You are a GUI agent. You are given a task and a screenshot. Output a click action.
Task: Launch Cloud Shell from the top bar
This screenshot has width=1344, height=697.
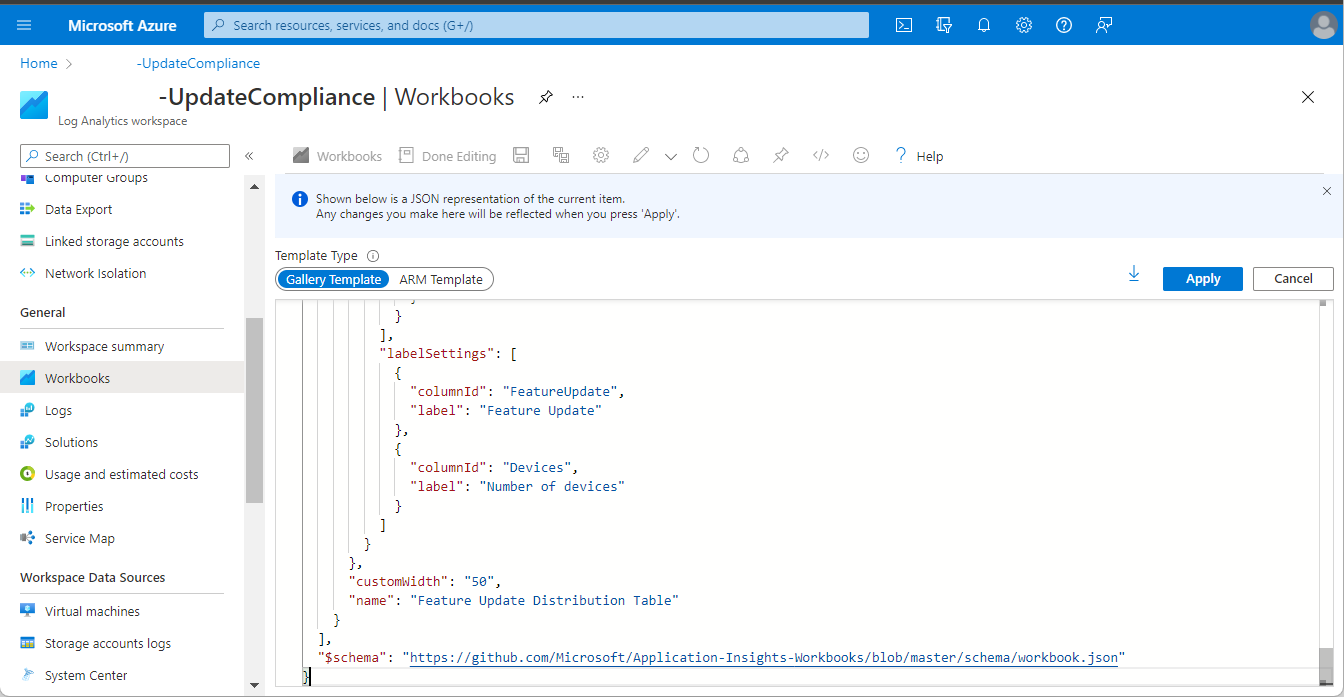point(904,25)
